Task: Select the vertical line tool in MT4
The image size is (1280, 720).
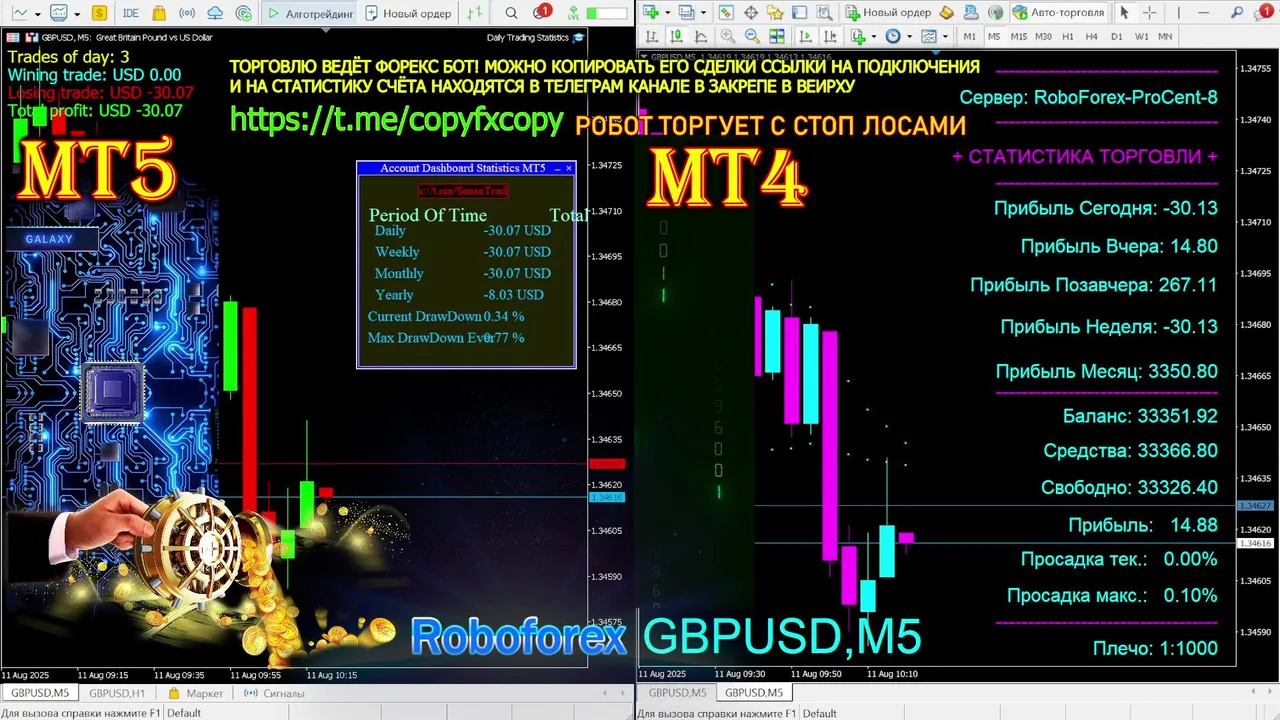Action: (x=1178, y=12)
